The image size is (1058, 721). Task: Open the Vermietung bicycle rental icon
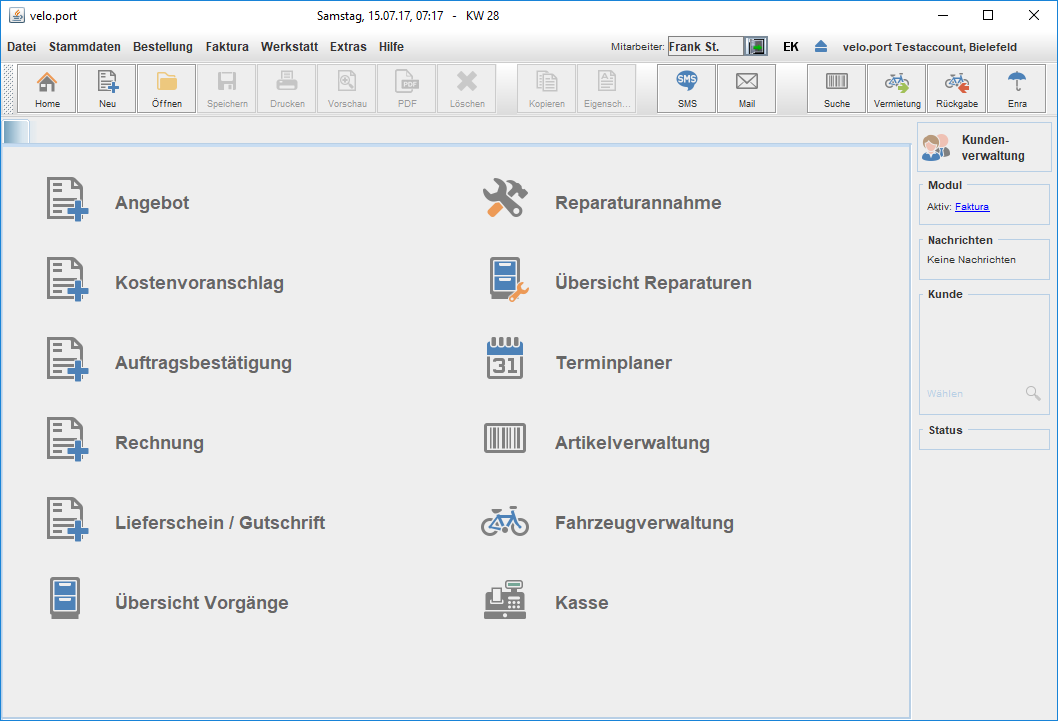pos(897,89)
